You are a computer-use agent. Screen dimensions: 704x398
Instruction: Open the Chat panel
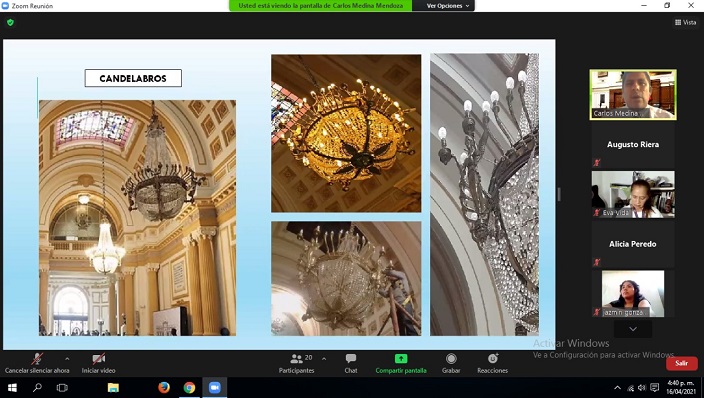click(x=351, y=363)
